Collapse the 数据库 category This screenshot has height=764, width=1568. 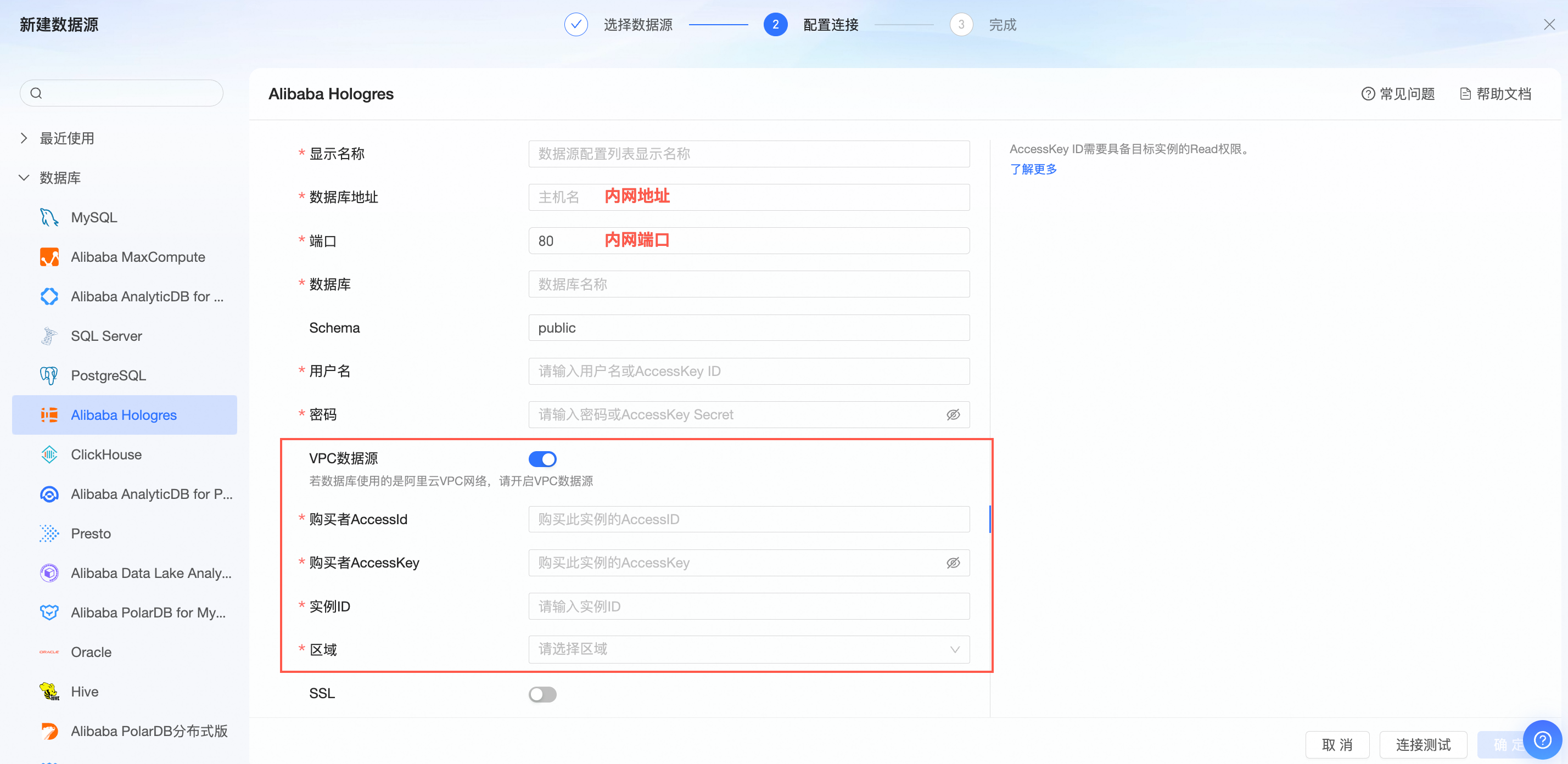[x=24, y=178]
